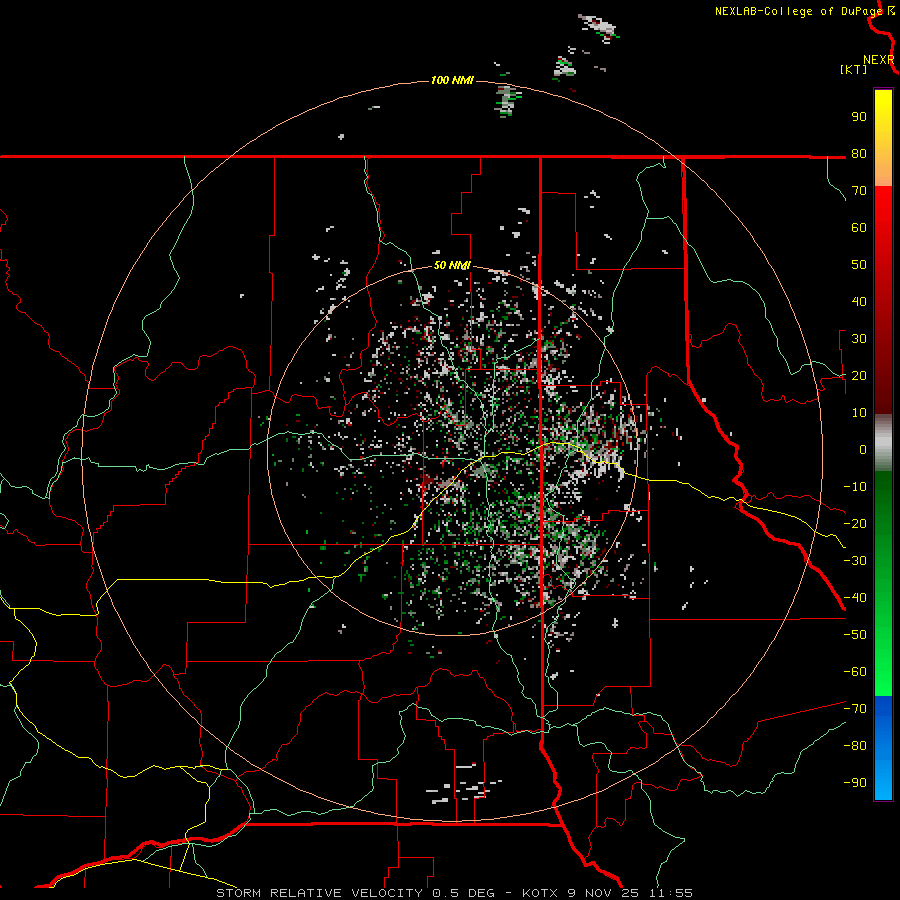Click the positive 40 legend label
Screen dimensions: 900x900
[x=859, y=301]
